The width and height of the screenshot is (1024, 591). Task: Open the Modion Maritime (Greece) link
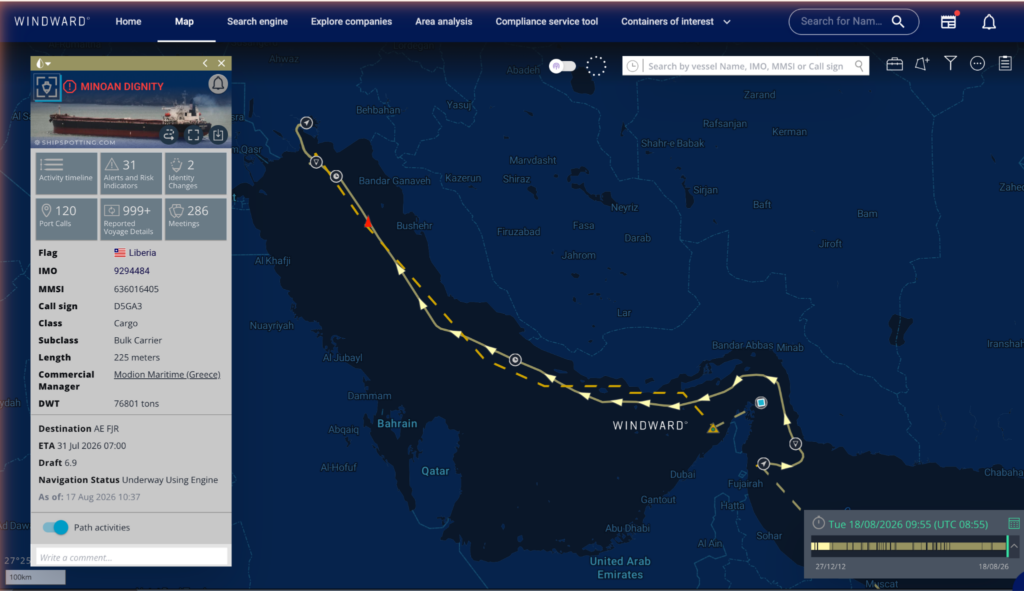pos(167,374)
